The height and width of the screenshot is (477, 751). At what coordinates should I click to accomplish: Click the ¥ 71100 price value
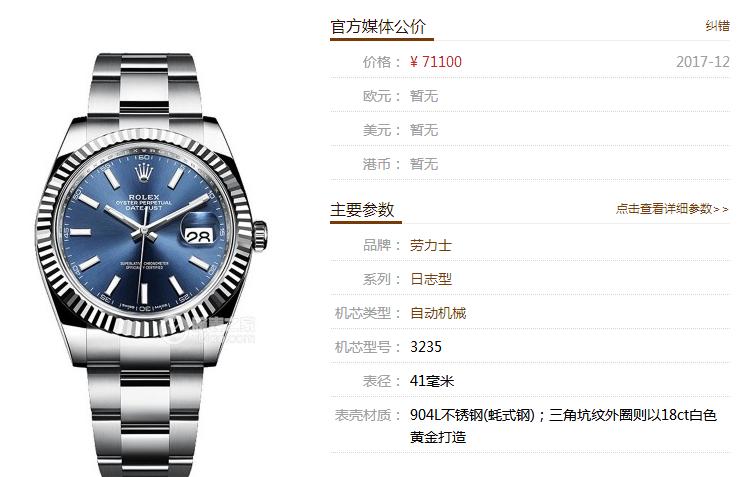click(x=435, y=62)
